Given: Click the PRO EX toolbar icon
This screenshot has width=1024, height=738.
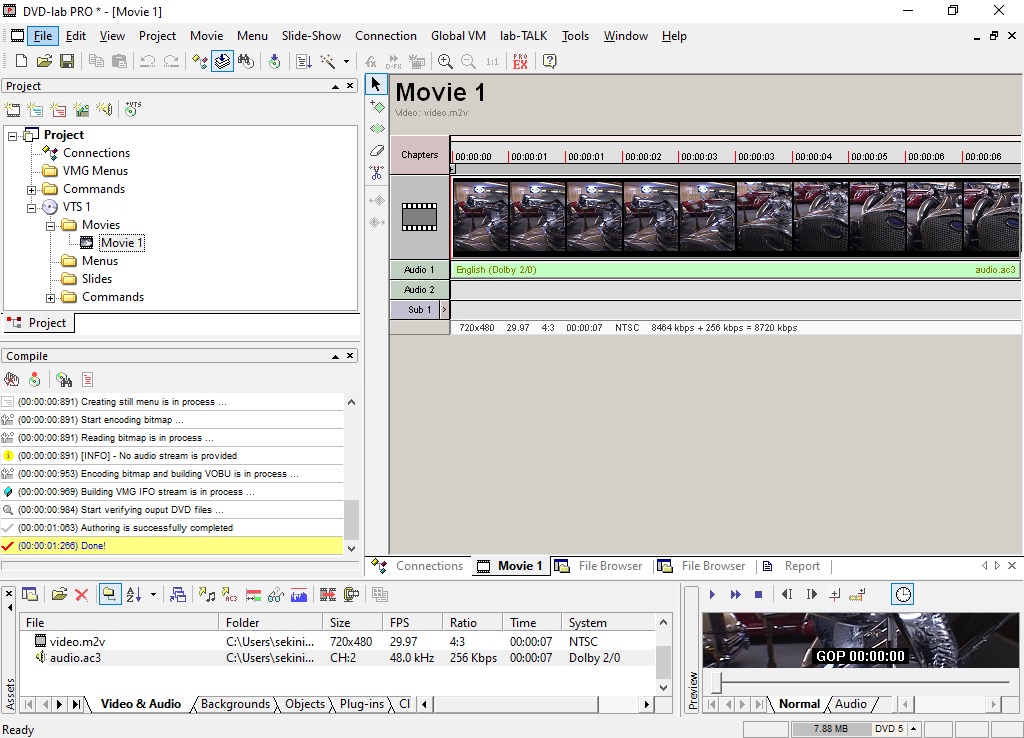Looking at the screenshot, I should click(x=520, y=62).
